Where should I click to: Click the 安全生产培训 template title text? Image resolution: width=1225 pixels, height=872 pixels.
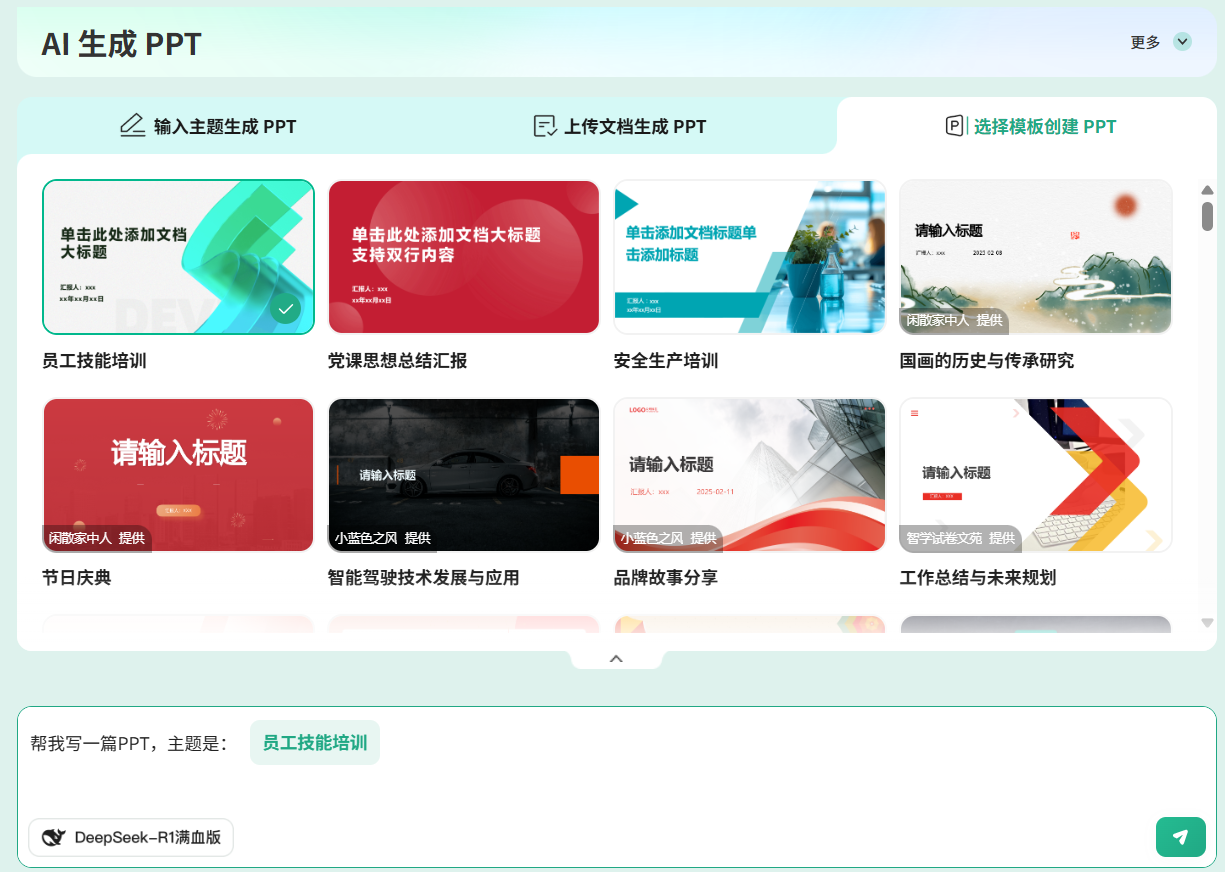point(666,360)
